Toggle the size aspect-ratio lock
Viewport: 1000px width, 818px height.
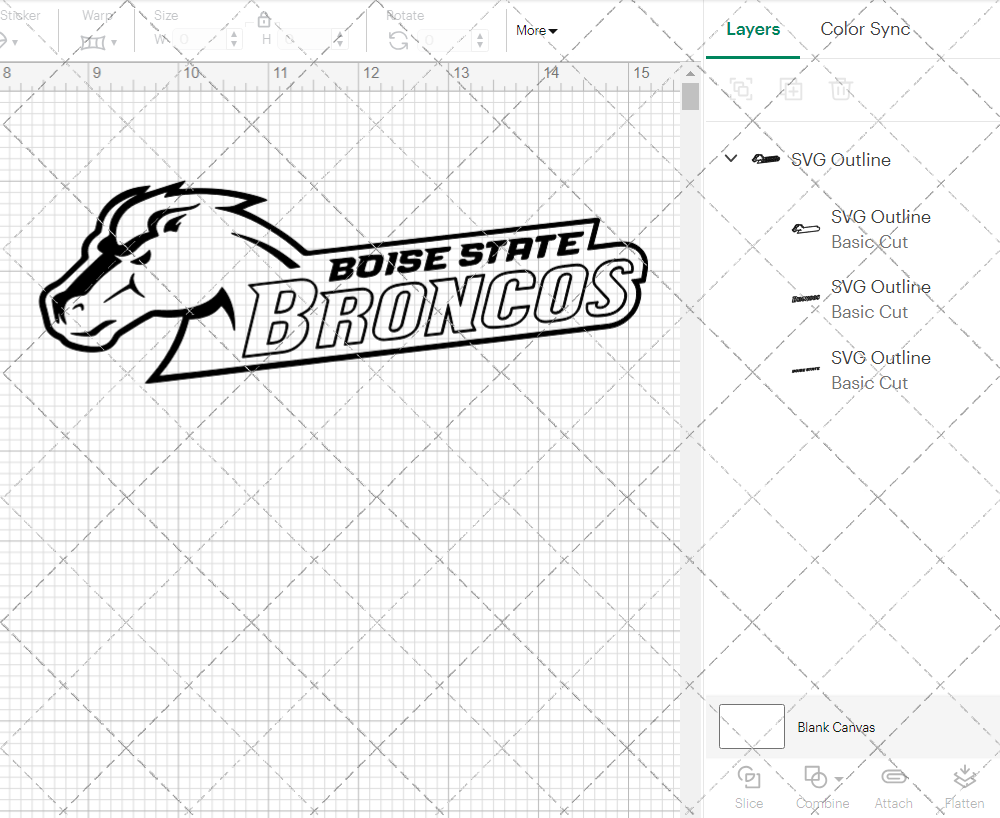pyautogui.click(x=263, y=19)
